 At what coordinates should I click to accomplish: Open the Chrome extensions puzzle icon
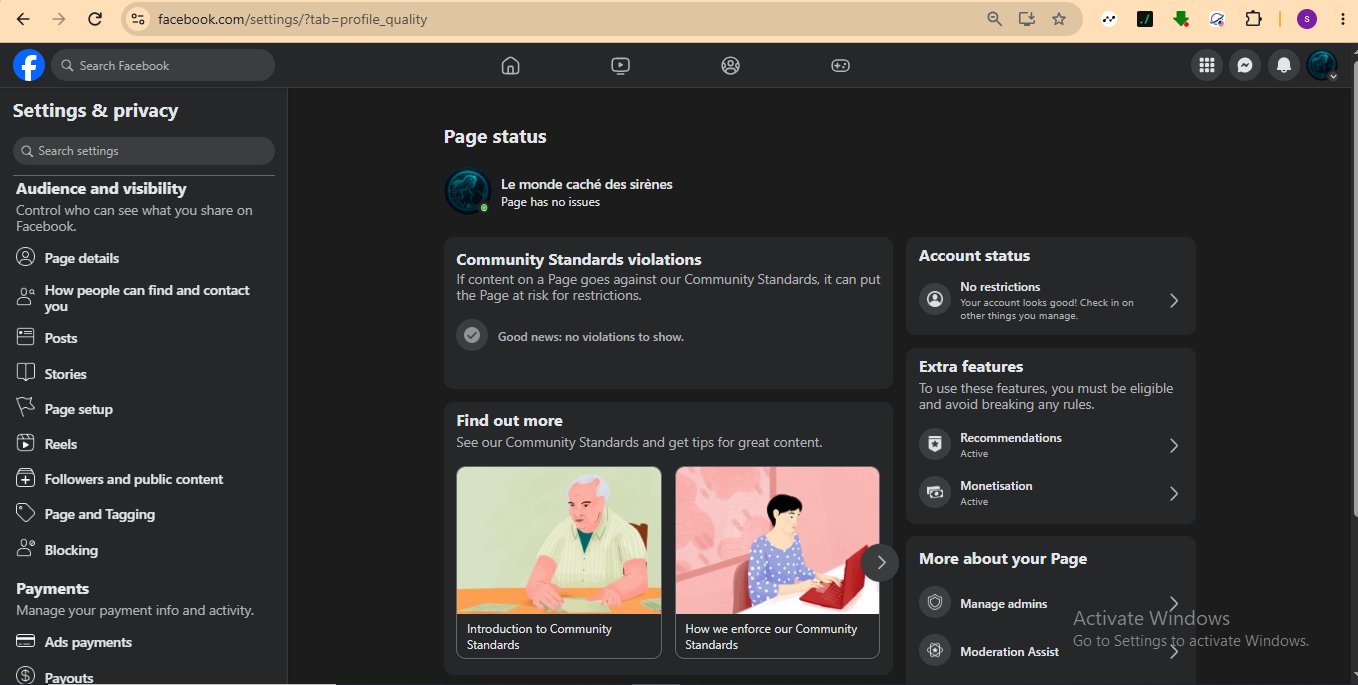1253,19
